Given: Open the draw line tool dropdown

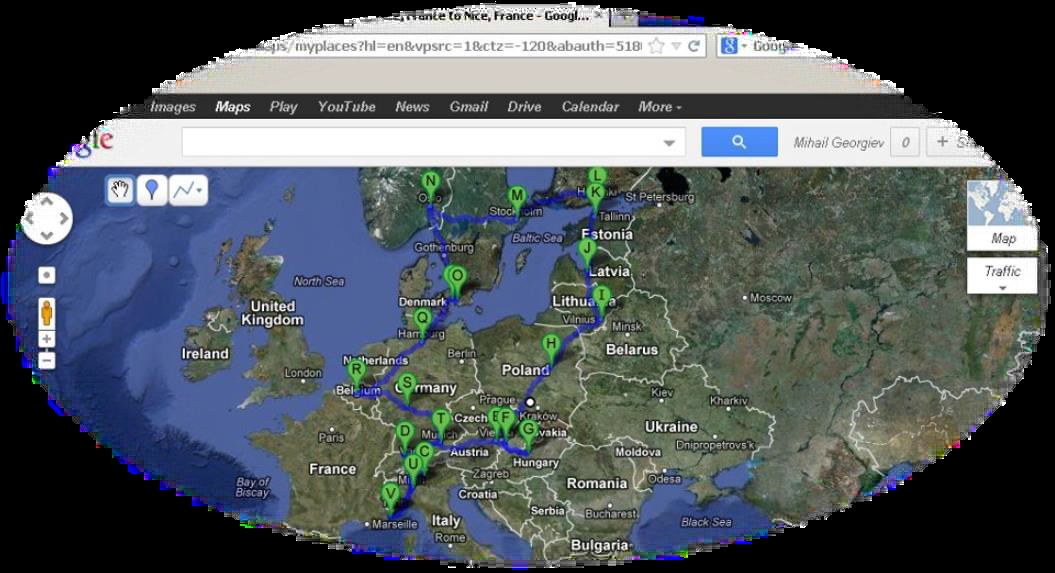Looking at the screenshot, I should pos(188,190).
